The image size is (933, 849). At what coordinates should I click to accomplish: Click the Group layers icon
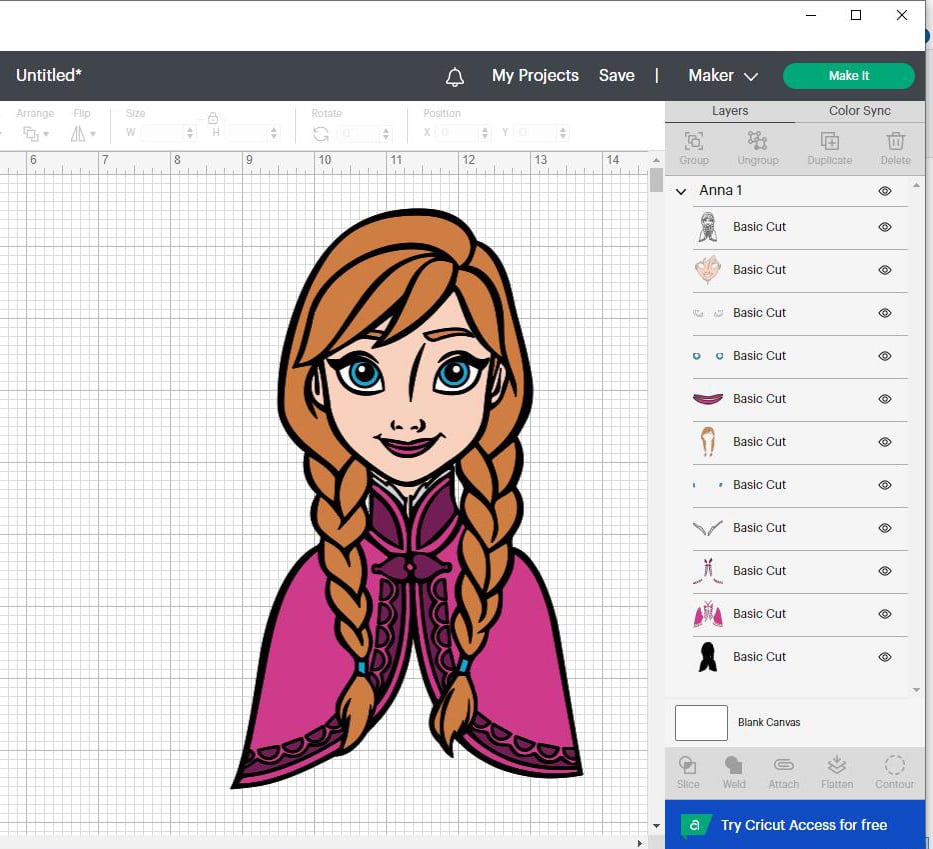694,141
